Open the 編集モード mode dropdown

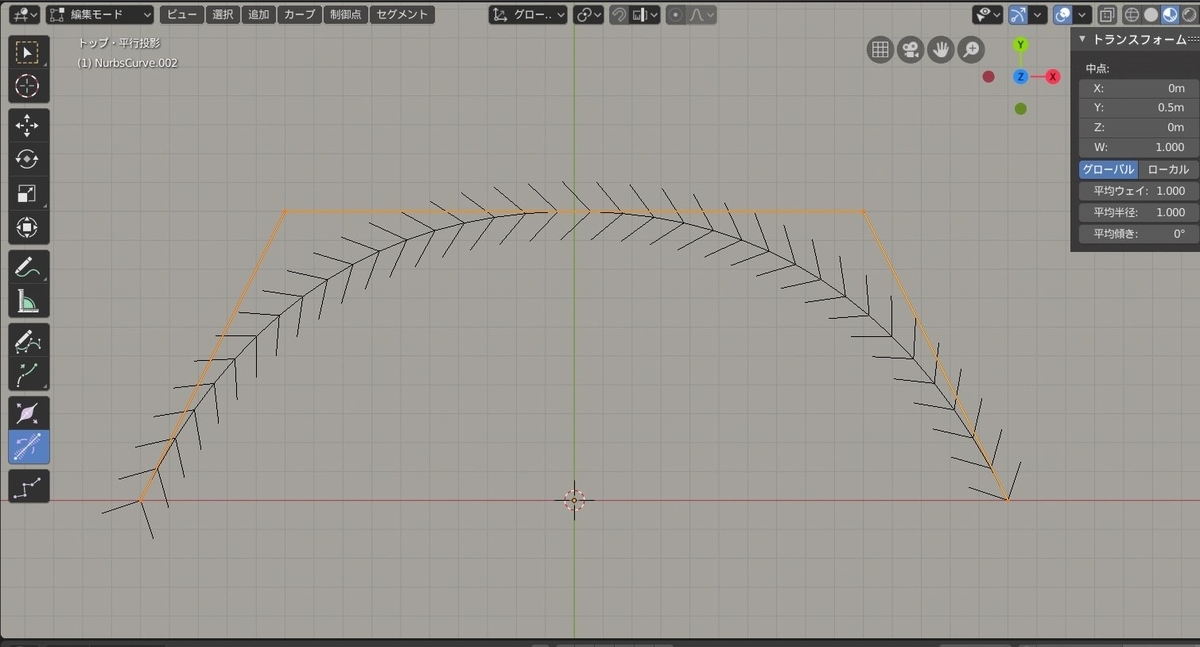[x=101, y=15]
